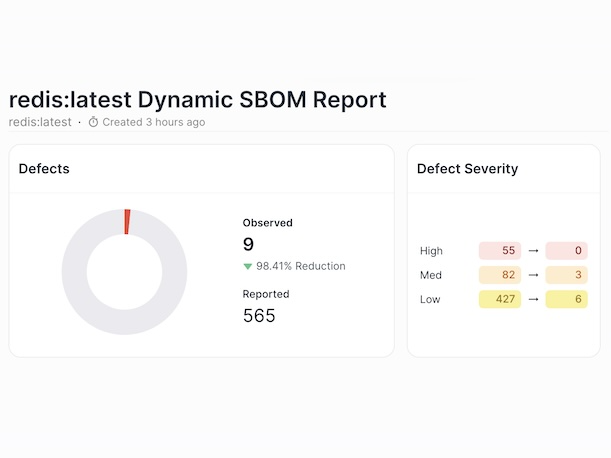Viewport: 611px width, 458px height.
Task: Click the Low result badge showing 6
Action: click(x=567, y=299)
